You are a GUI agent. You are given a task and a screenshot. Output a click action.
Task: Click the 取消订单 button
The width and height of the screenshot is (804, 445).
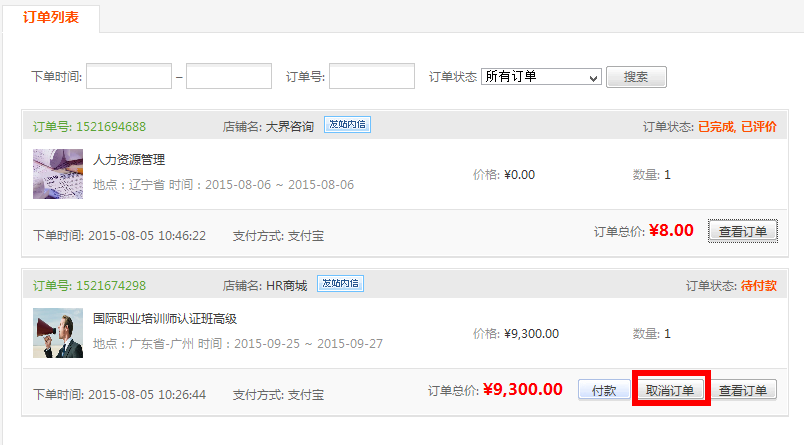point(671,390)
